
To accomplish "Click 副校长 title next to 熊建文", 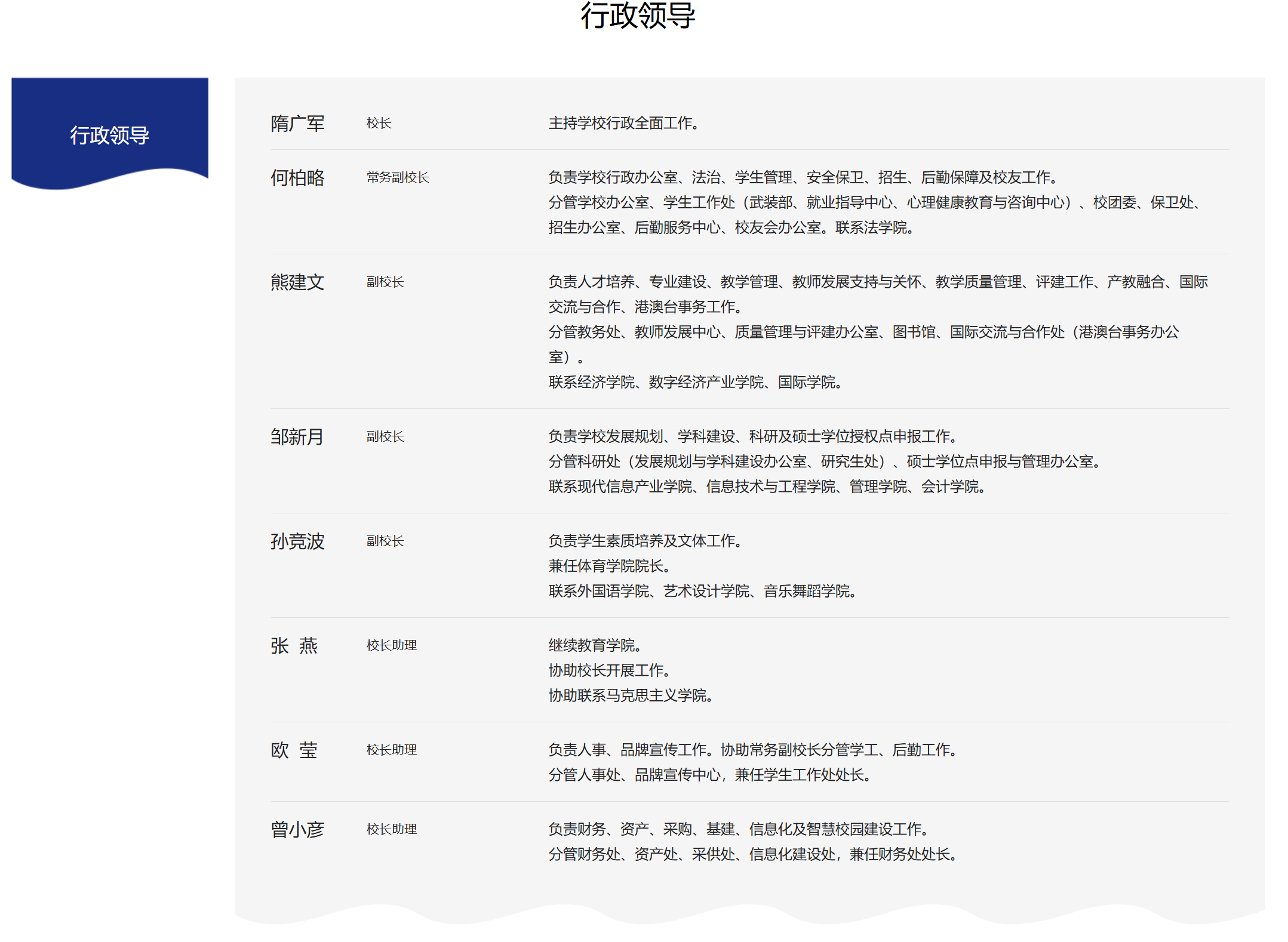I will pyautogui.click(x=385, y=282).
